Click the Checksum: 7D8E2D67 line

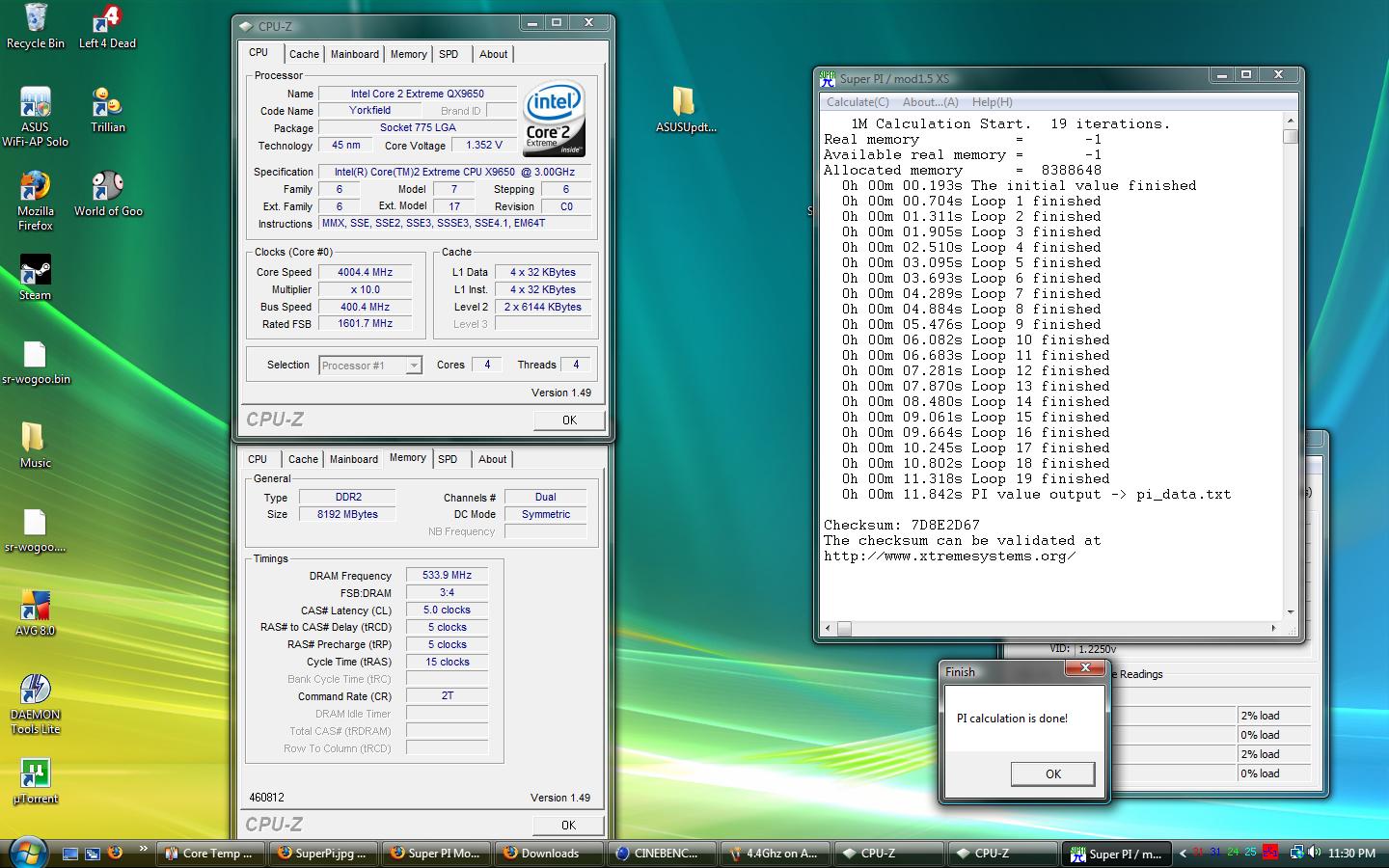click(x=901, y=526)
